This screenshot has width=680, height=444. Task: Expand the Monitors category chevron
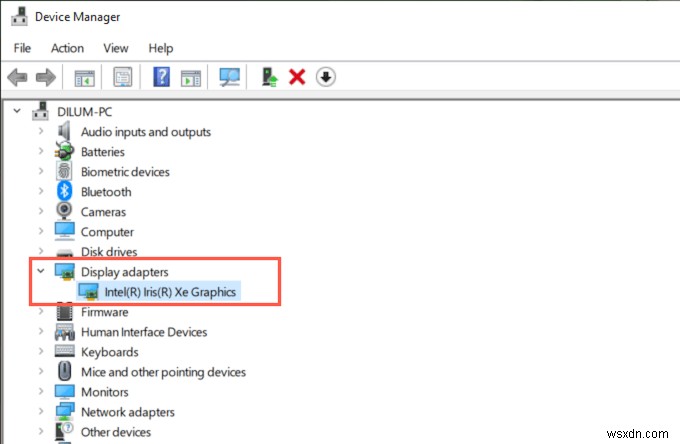[41, 391]
